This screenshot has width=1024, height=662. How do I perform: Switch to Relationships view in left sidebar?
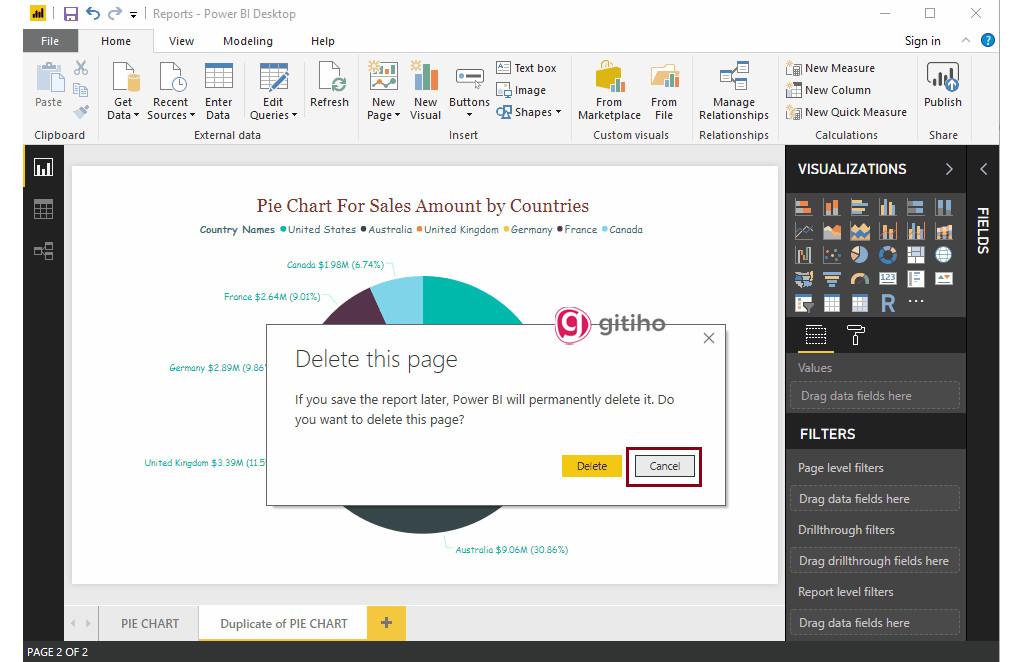pos(44,251)
